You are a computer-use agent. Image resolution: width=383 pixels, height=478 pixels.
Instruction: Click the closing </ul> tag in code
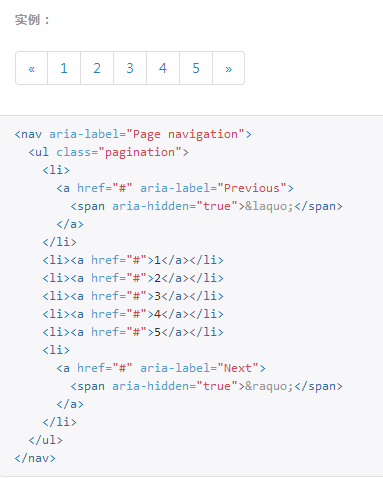click(45, 440)
